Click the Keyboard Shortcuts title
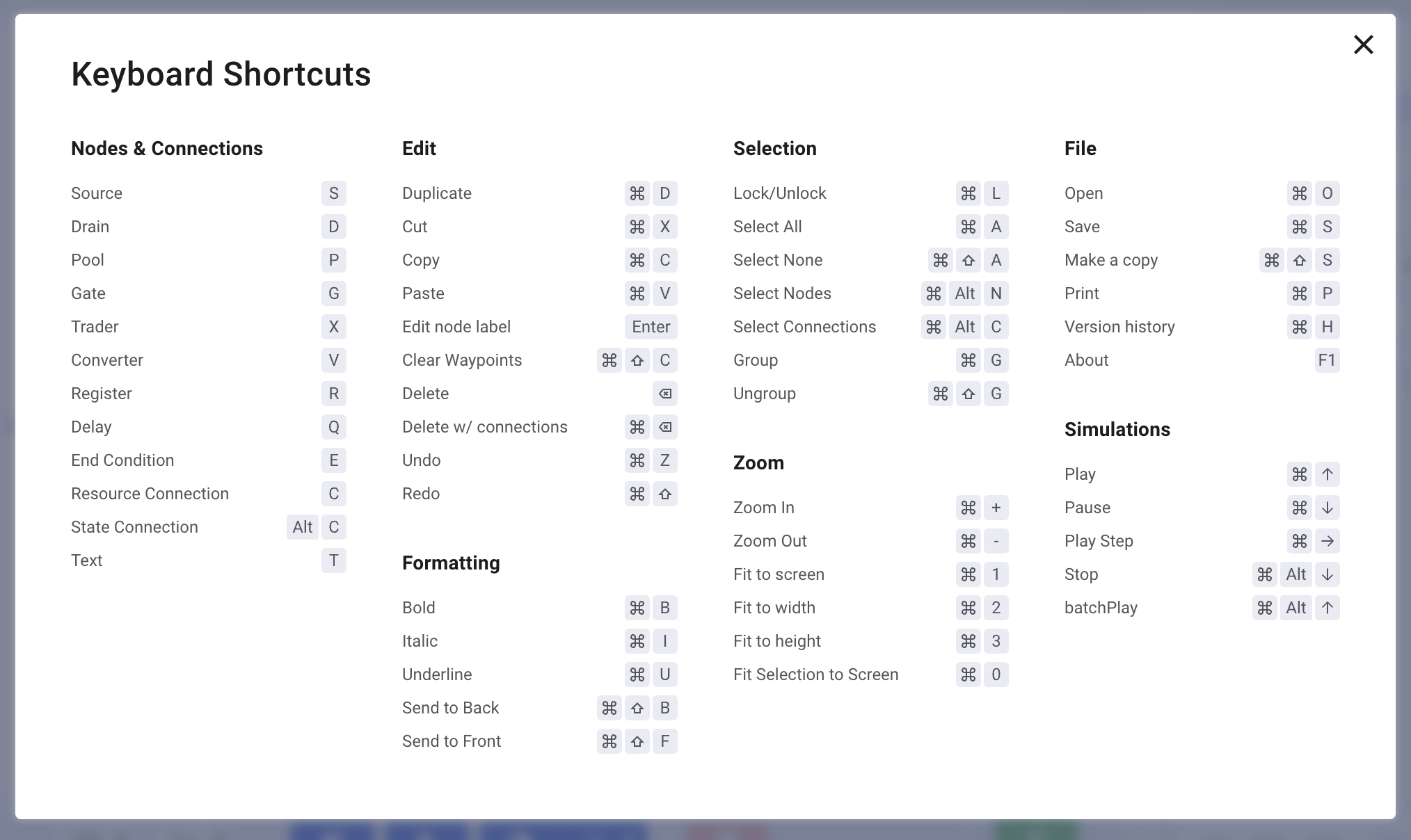This screenshot has height=840, width=1411. click(x=221, y=74)
